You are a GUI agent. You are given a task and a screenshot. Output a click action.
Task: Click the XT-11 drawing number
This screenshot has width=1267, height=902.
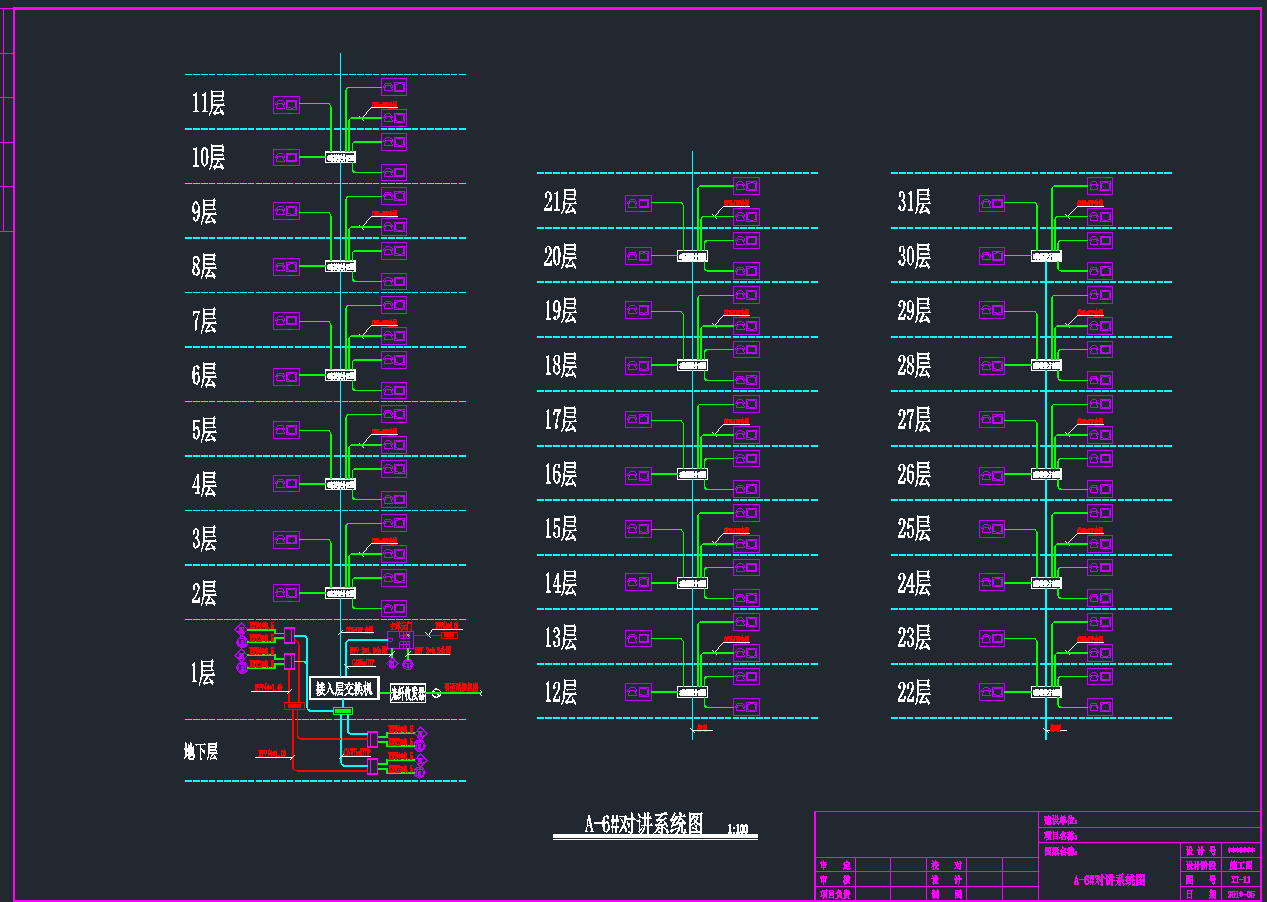pyautogui.click(x=1240, y=880)
